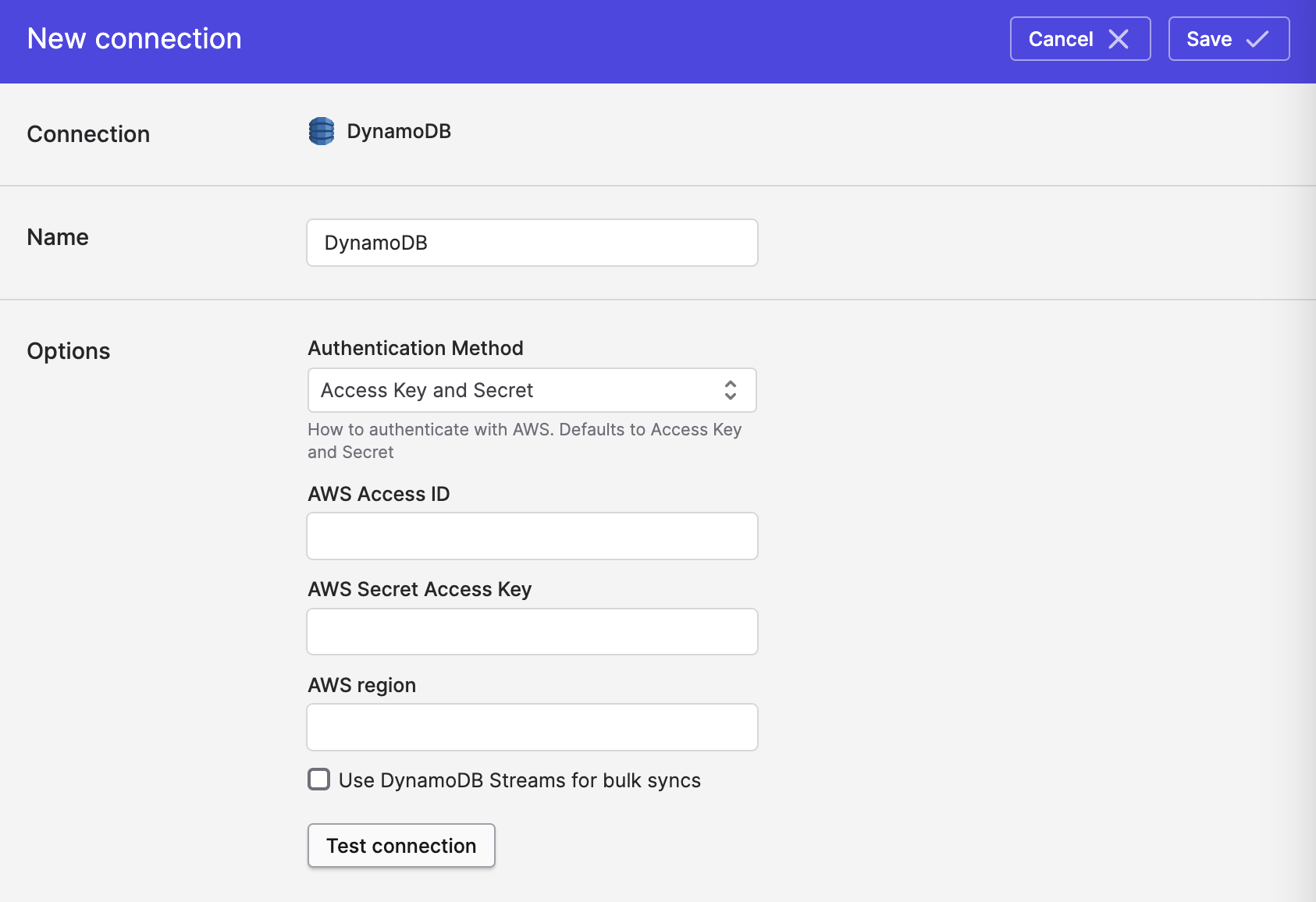Save the new connection
The height and width of the screenshot is (902, 1316).
pos(1229,39)
